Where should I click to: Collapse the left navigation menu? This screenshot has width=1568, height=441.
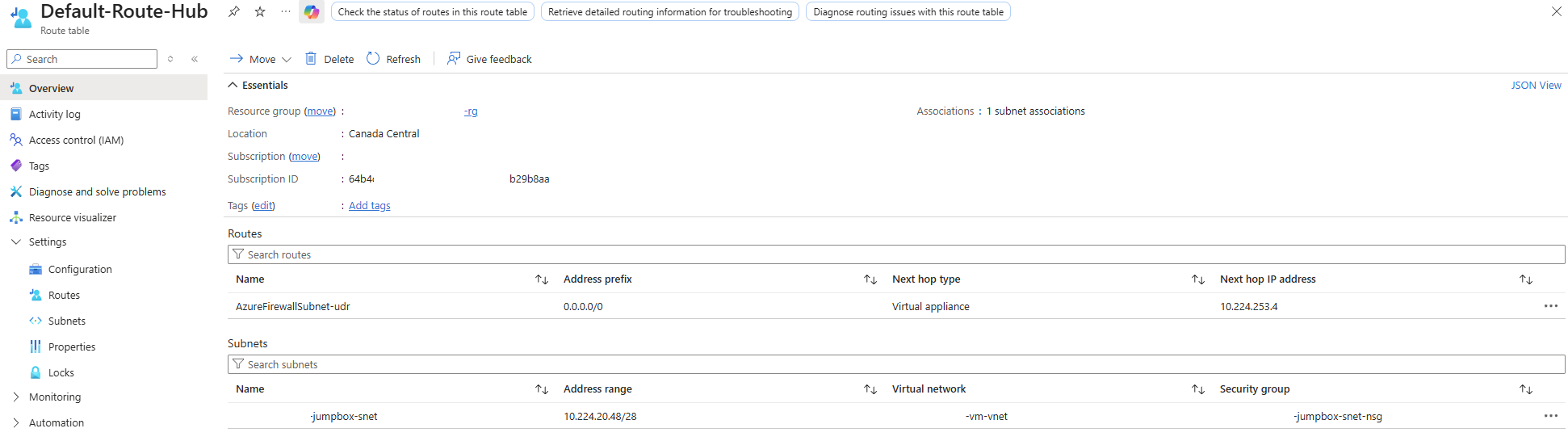click(195, 59)
